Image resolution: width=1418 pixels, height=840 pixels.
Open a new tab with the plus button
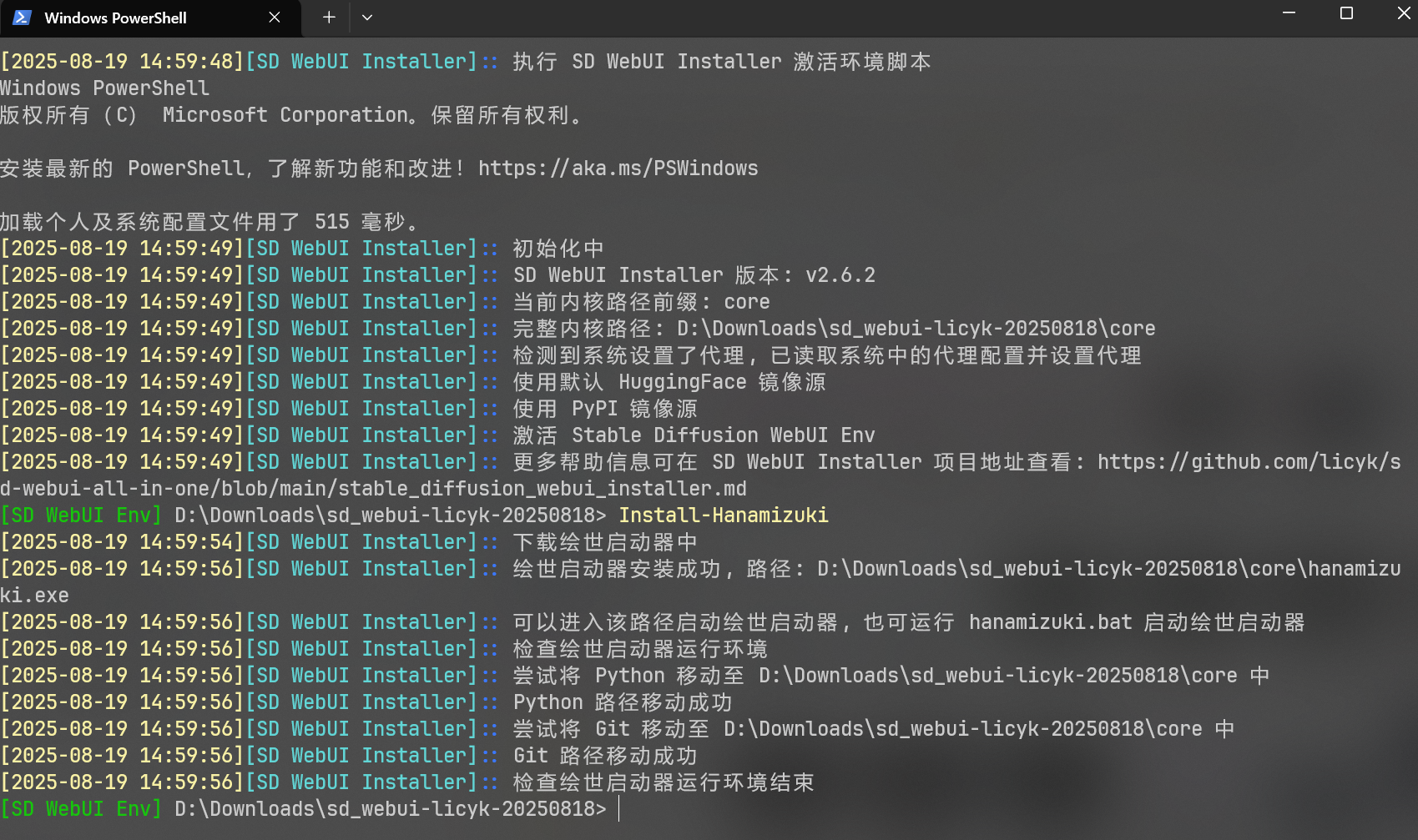click(x=329, y=18)
